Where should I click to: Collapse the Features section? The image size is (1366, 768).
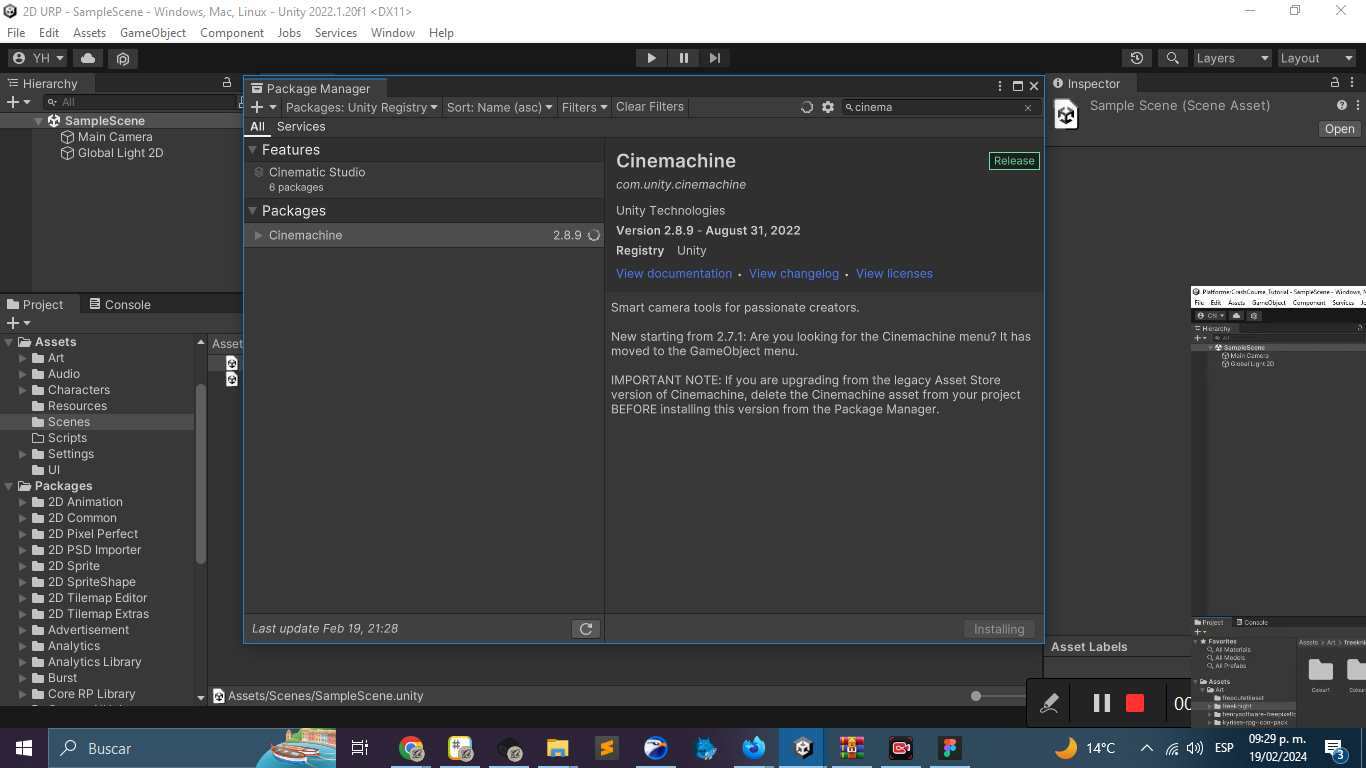coord(253,150)
